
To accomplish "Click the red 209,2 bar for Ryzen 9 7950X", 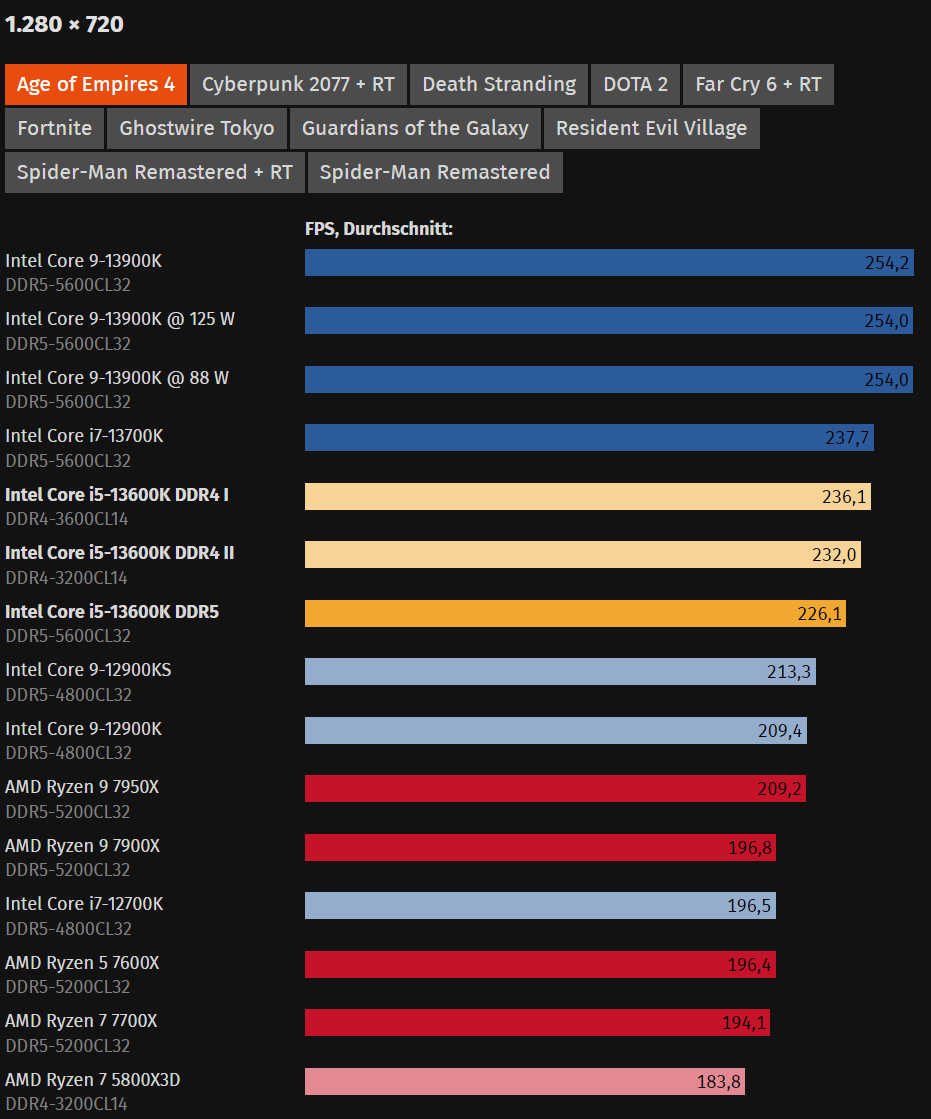I will (555, 789).
